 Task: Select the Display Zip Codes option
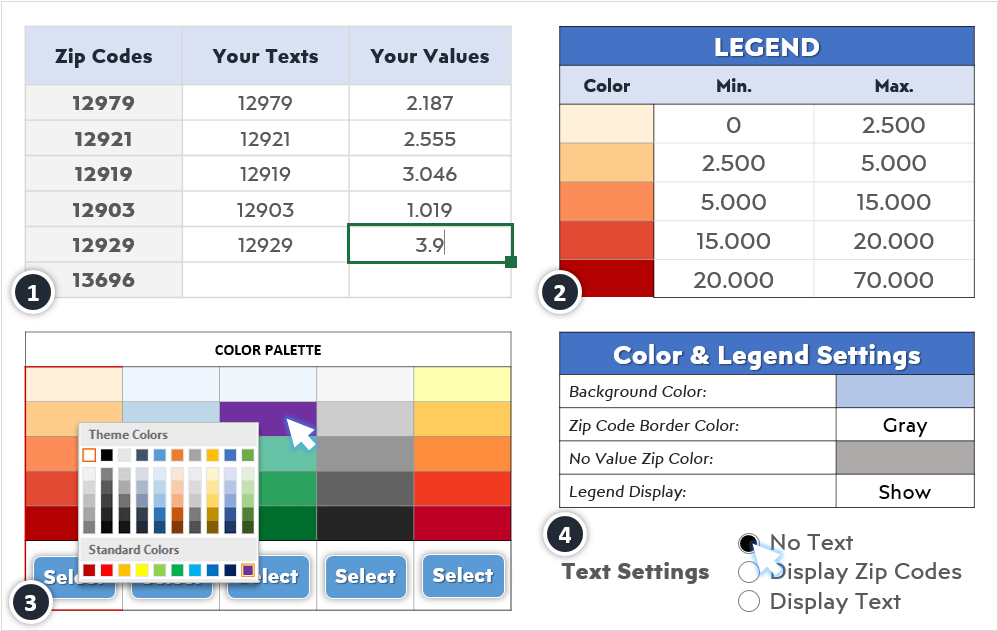point(749,572)
